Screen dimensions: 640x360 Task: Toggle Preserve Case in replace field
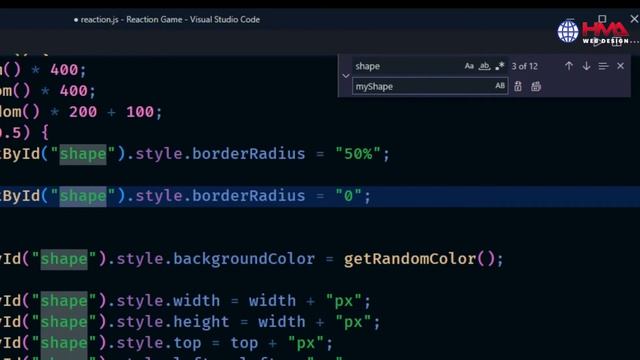[500, 86]
